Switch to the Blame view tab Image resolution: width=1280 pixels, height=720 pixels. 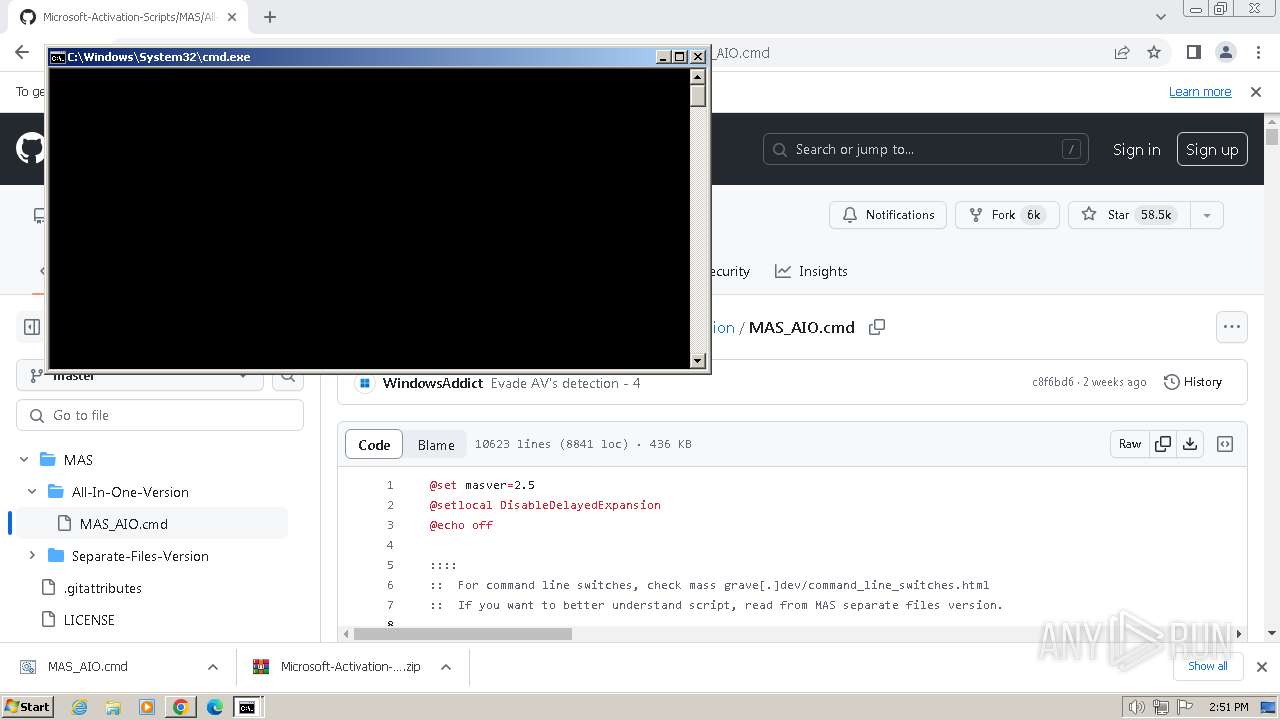point(436,445)
